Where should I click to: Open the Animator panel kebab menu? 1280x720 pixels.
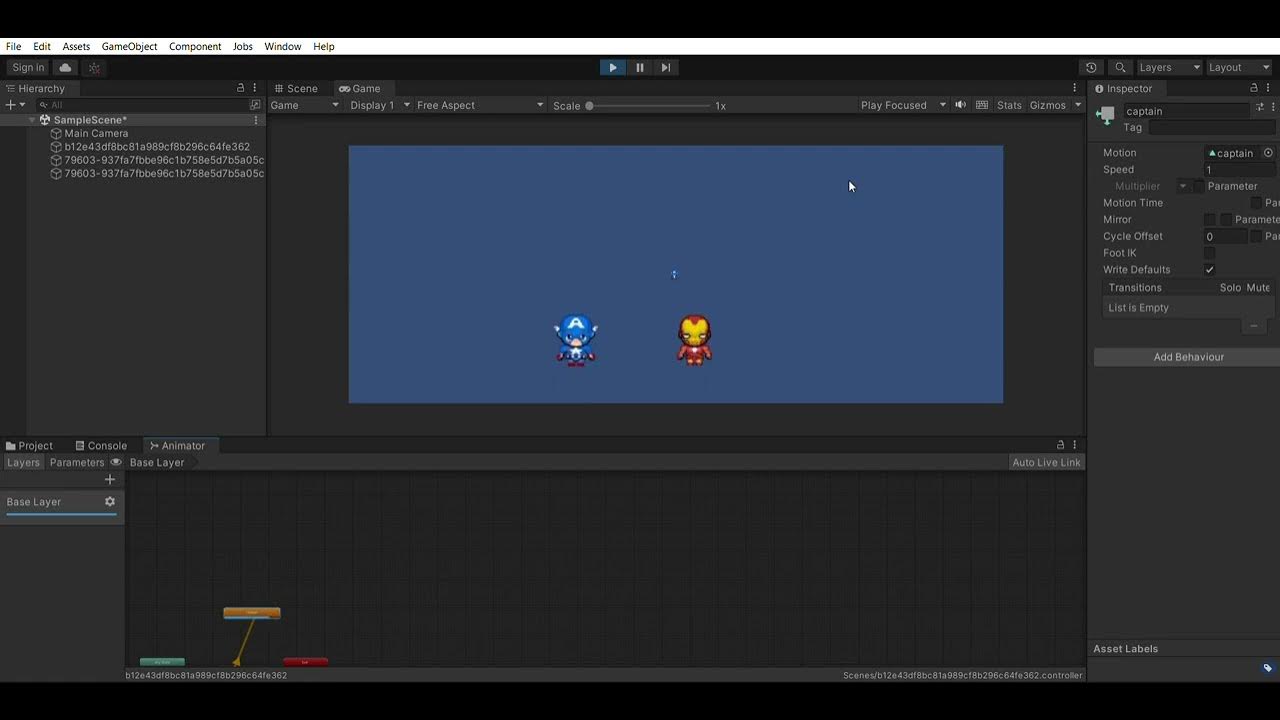coord(1075,445)
